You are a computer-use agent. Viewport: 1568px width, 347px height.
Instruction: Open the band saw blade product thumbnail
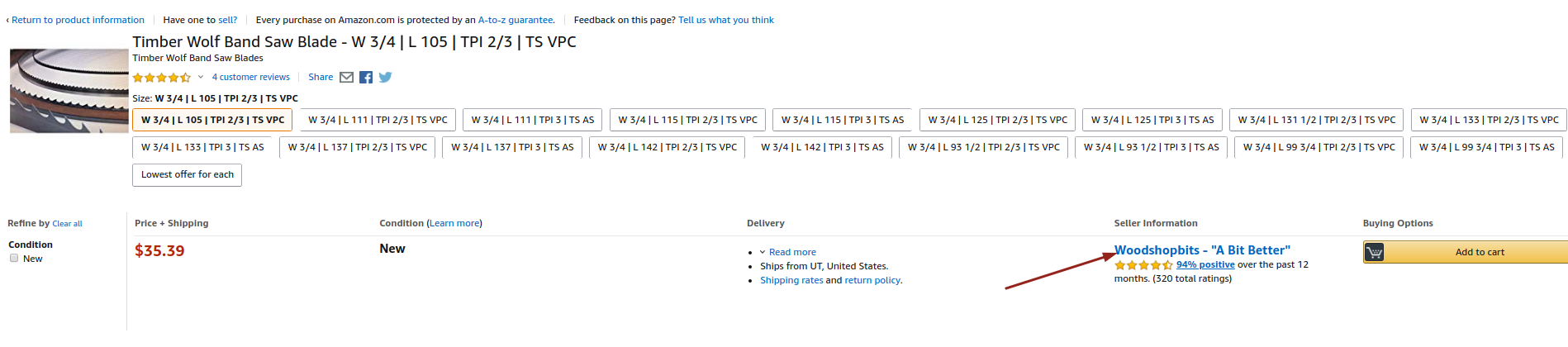(x=69, y=90)
